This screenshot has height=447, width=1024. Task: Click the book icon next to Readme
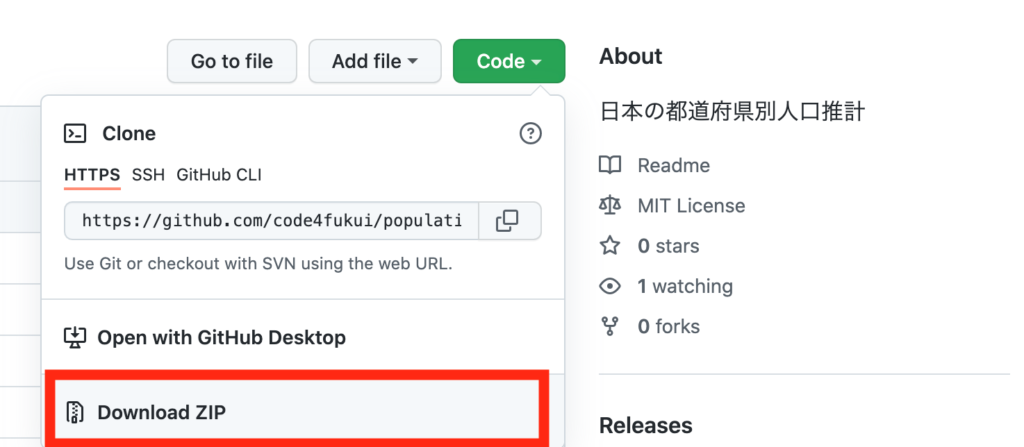pyautogui.click(x=610, y=165)
